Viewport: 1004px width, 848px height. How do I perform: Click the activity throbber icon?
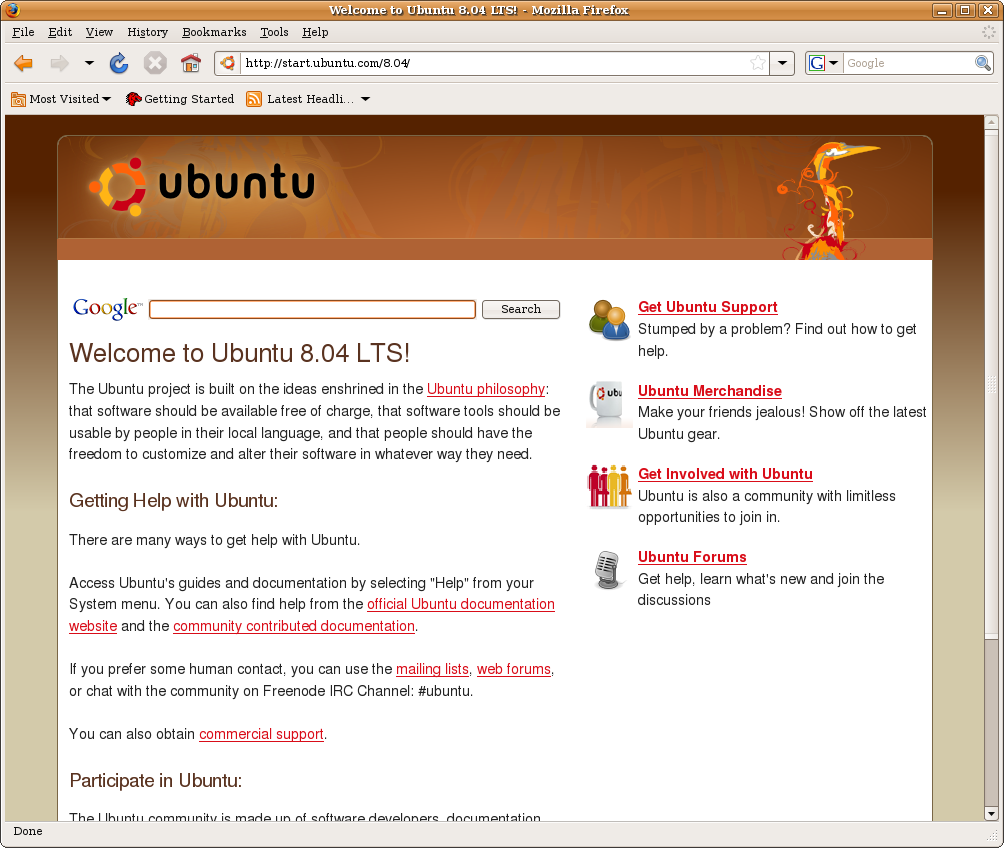pyautogui.click(x=989, y=32)
